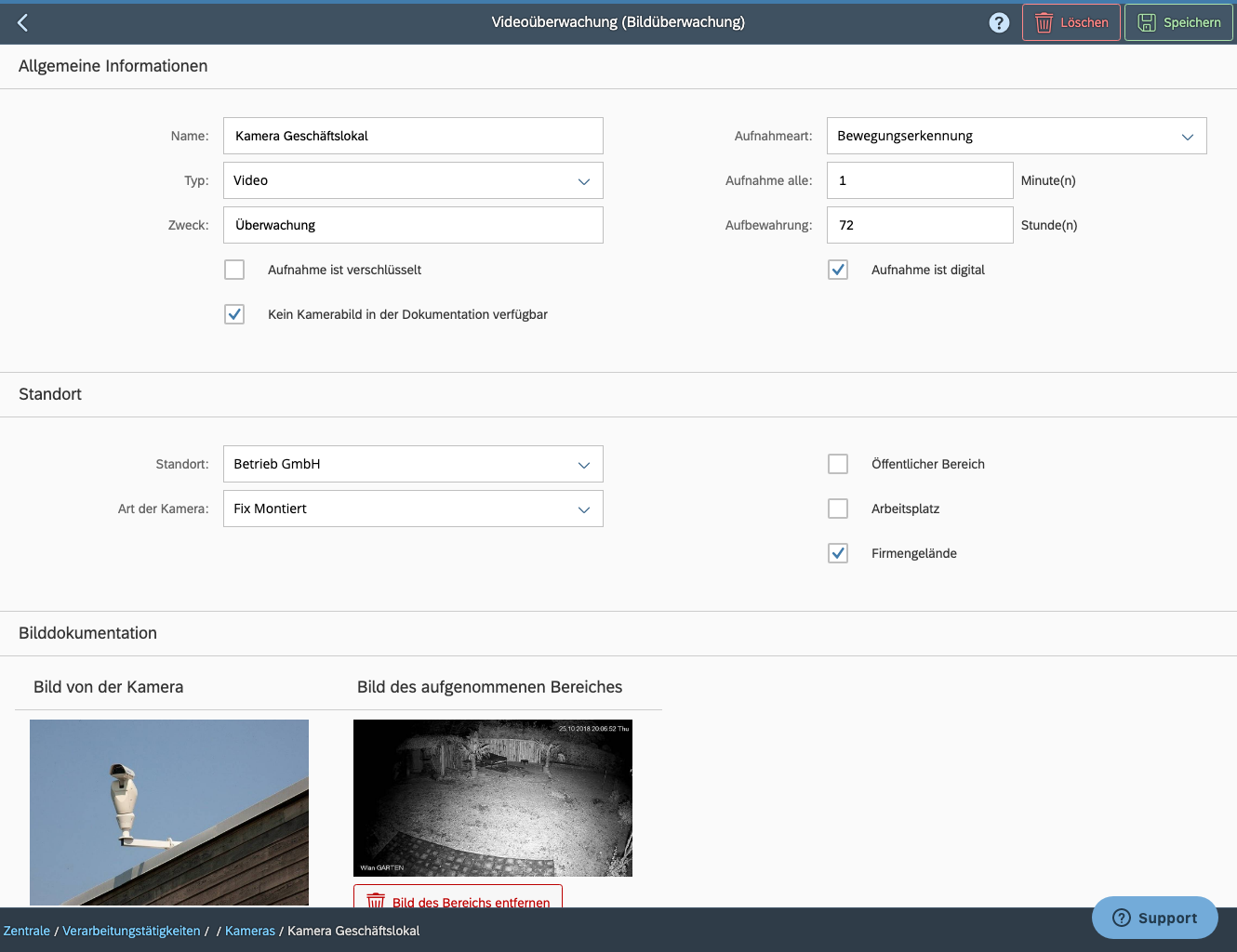Open the Standort dropdown for Betrieb GmbH
Viewport: 1237px width, 952px height.
point(584,464)
